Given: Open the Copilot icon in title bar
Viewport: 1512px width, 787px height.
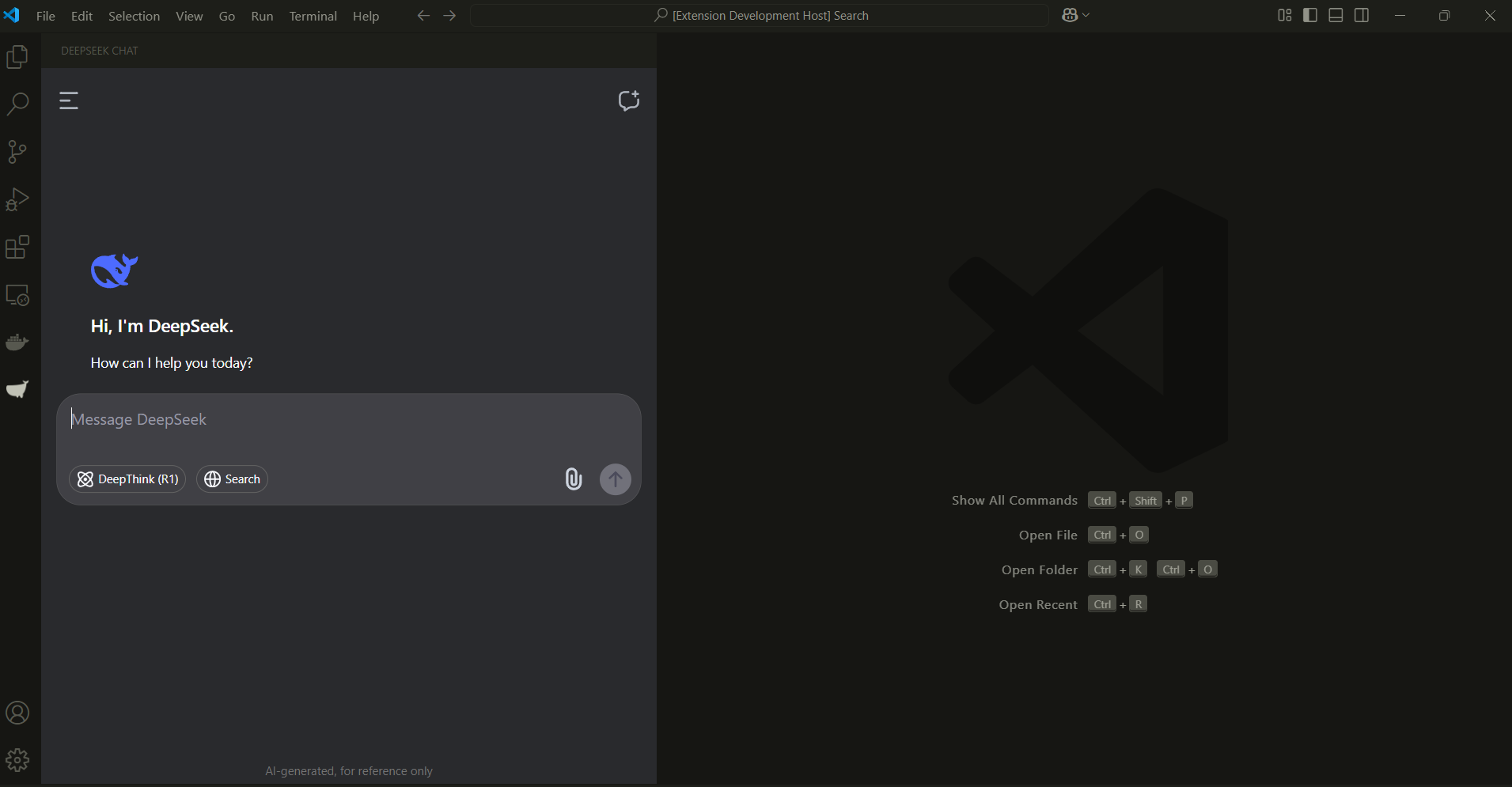Looking at the screenshot, I should [1070, 16].
